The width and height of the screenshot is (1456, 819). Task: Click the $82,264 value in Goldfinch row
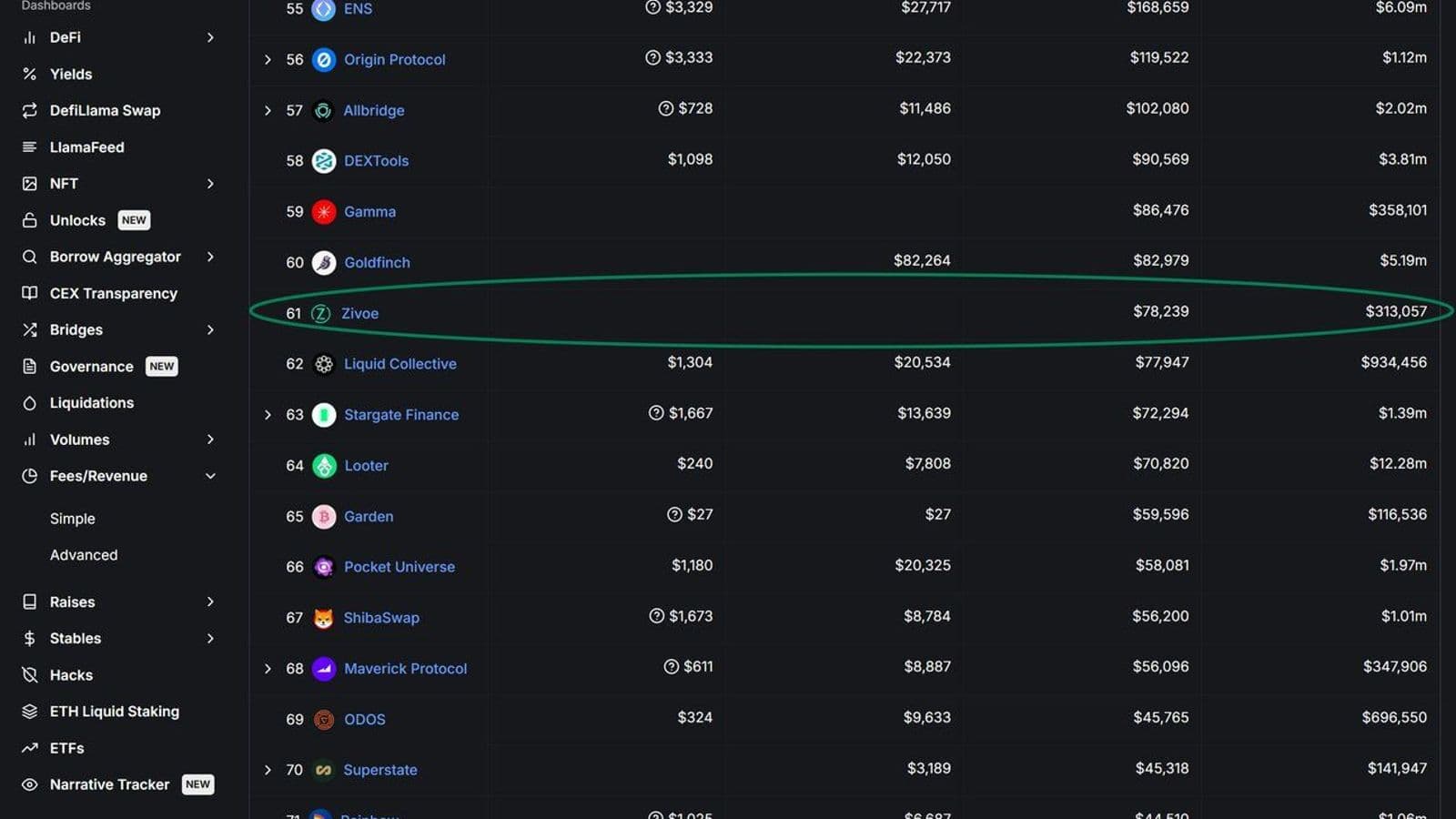point(922,260)
